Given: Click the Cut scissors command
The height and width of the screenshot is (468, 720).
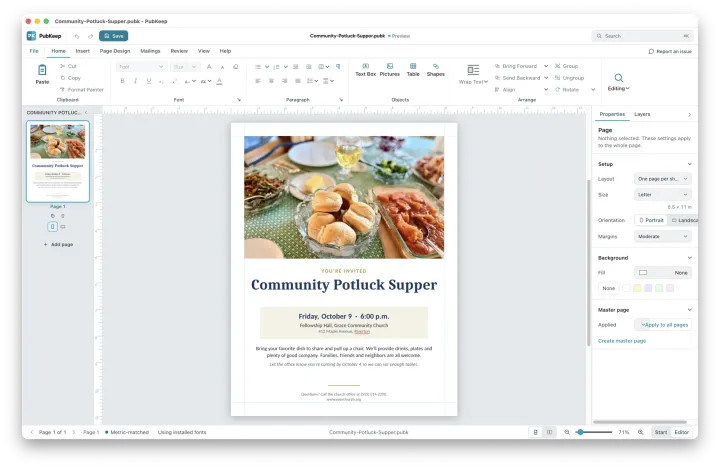Looking at the screenshot, I should (68, 66).
